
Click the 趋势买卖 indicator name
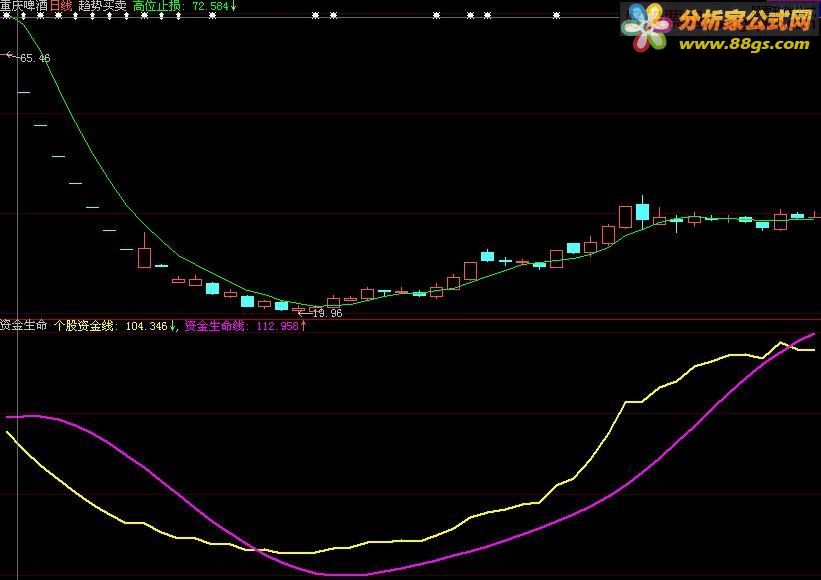tap(103, 6)
